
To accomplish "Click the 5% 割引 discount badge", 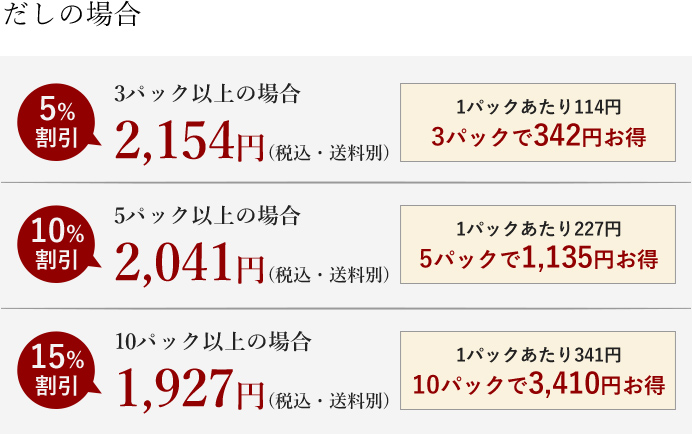I will pos(57,122).
